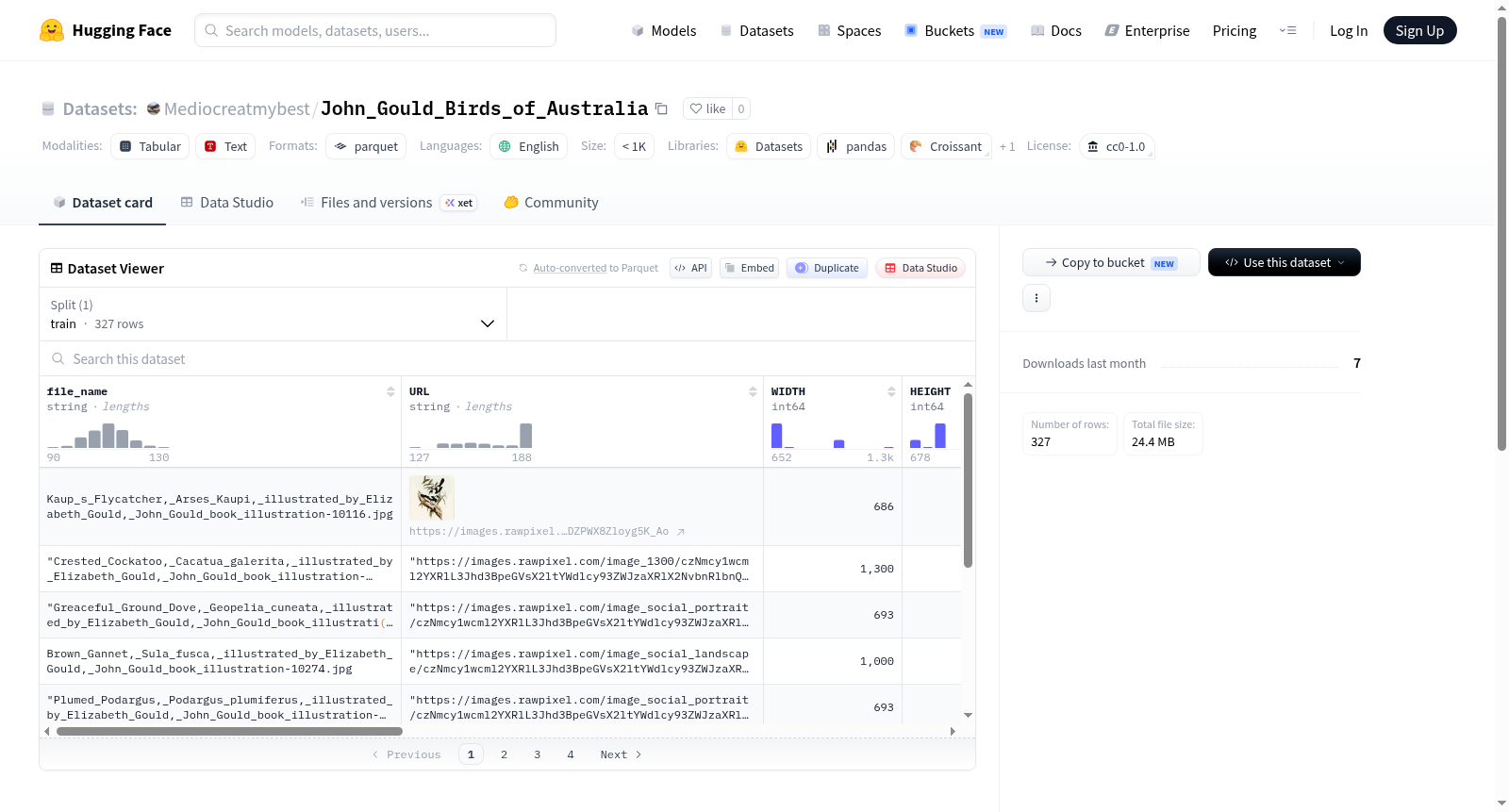The width and height of the screenshot is (1509, 812).
Task: Switch to the Dataset card tab
Action: coord(102,202)
